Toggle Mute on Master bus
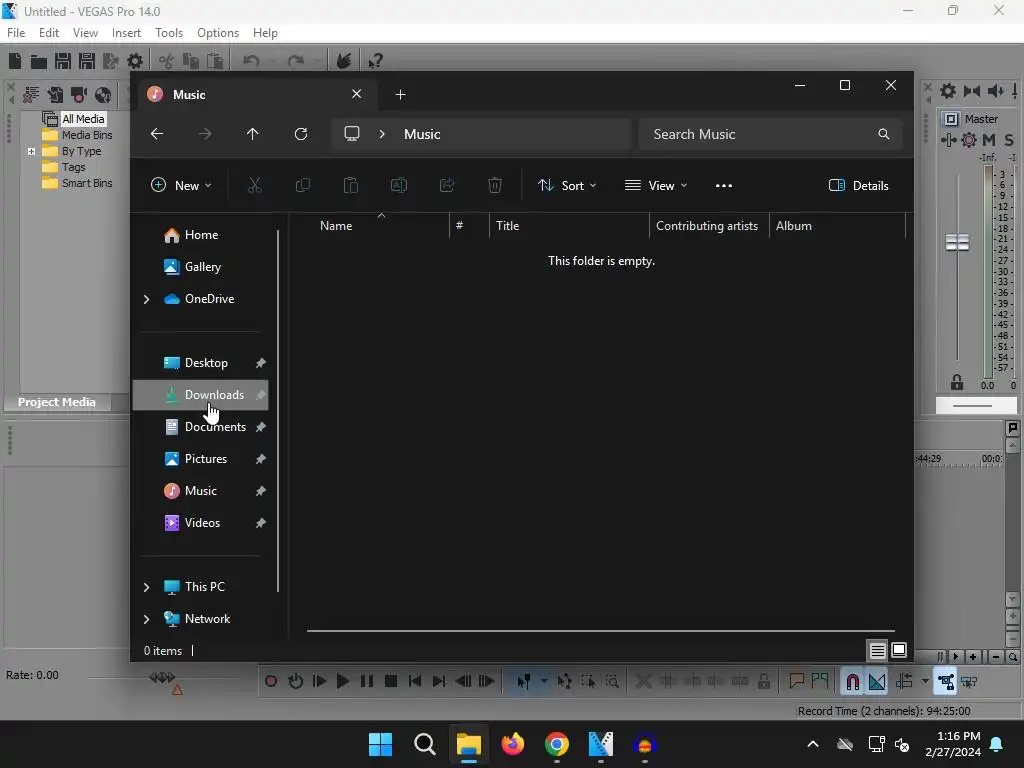 tap(989, 140)
